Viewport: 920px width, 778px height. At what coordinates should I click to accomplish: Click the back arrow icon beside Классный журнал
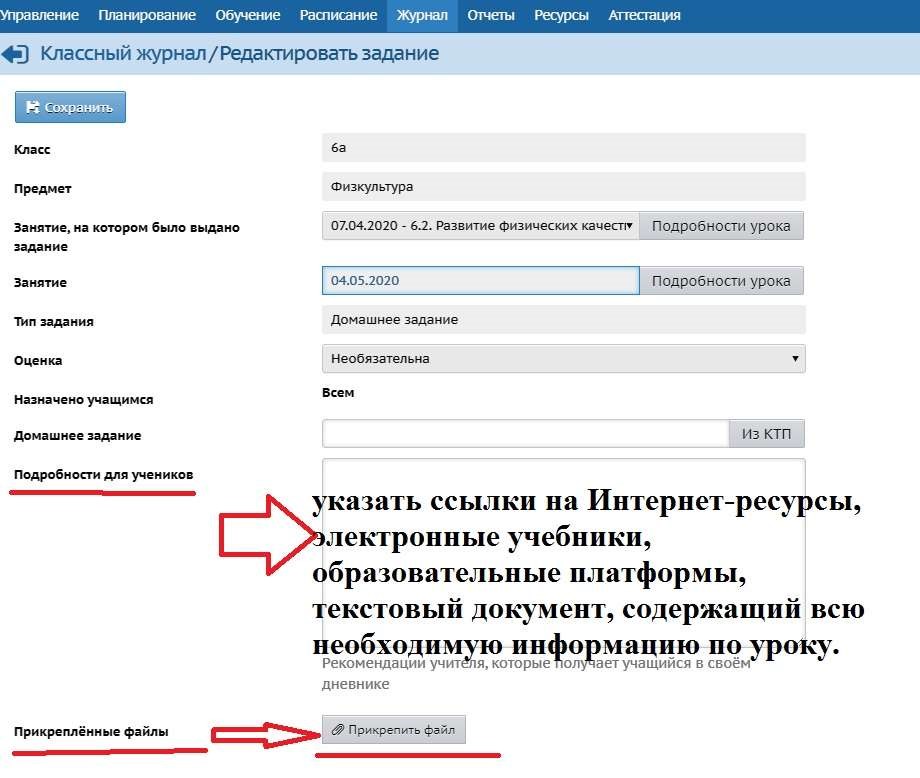pos(15,54)
